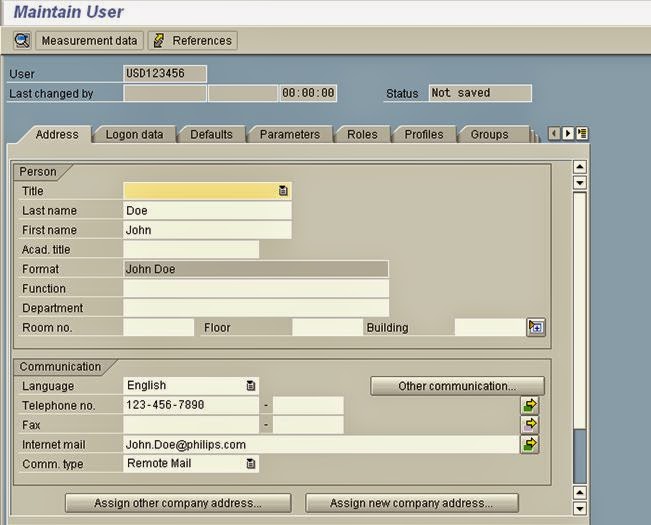Click bottom scroll down arrow of panel
This screenshot has height=525, width=651.
(x=580, y=508)
